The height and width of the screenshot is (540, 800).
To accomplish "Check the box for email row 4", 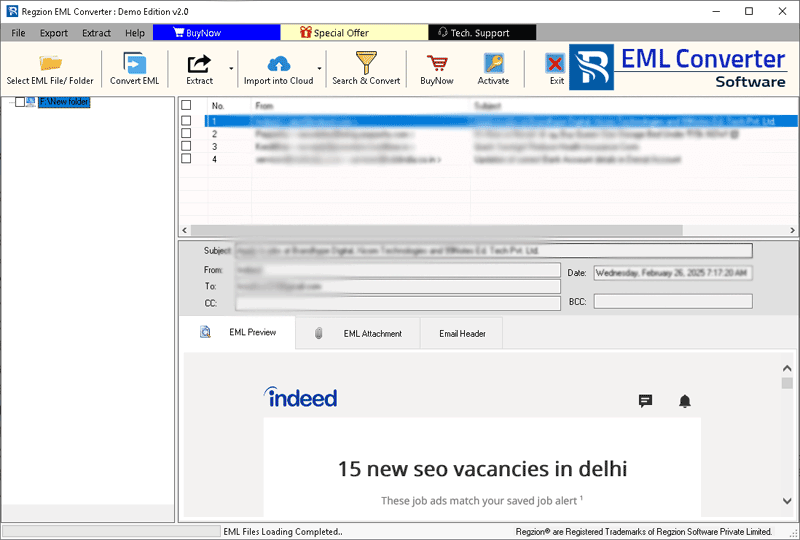I will (x=186, y=159).
